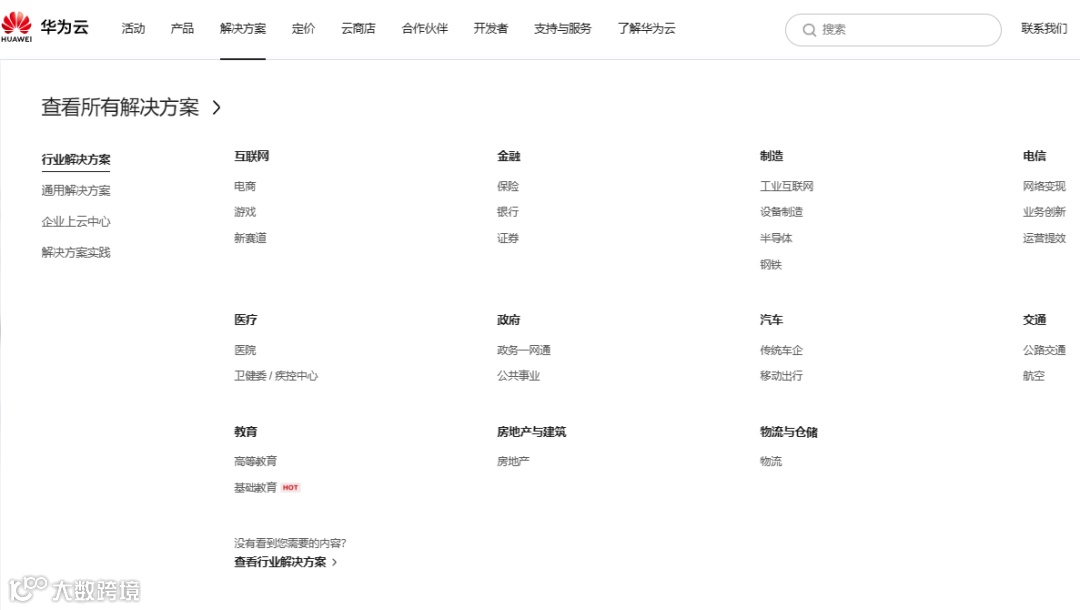Open 证券 solution link
The image size is (1080, 610).
(508, 238)
